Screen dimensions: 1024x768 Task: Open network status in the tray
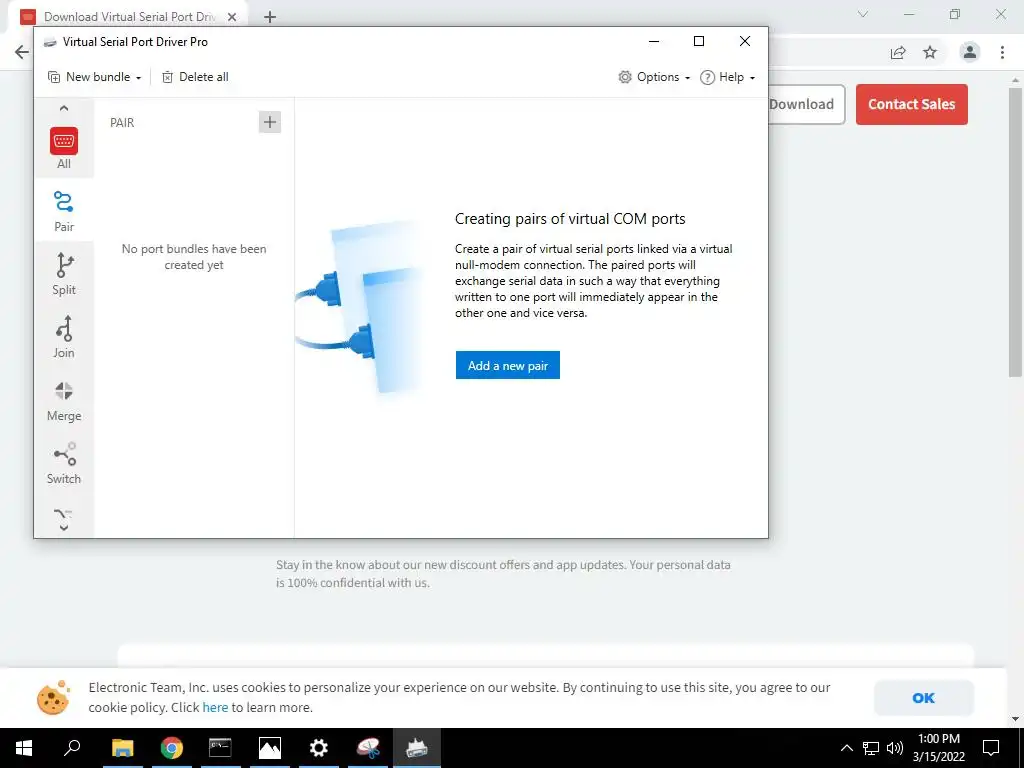(871, 748)
